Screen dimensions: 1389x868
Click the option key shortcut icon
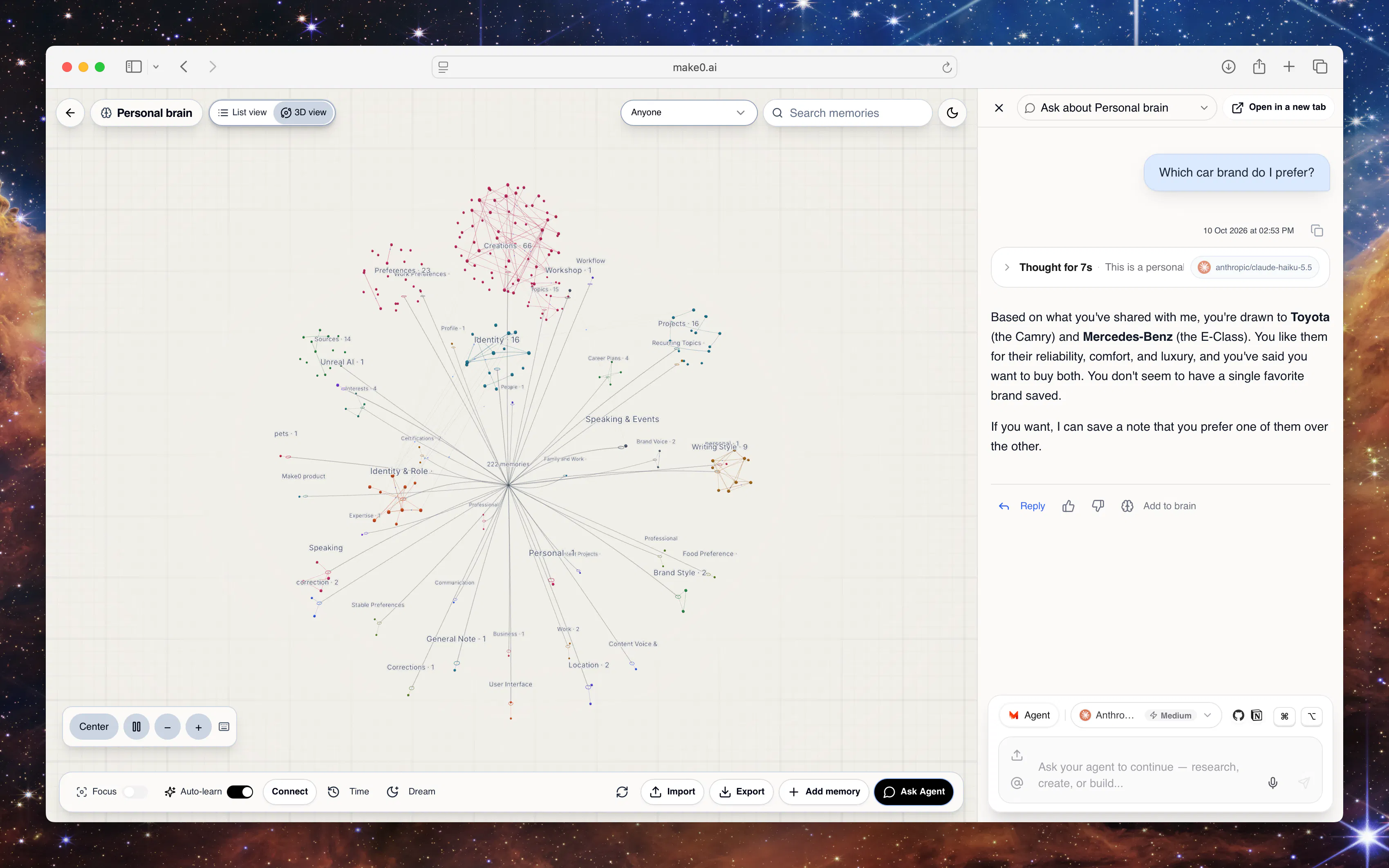1311,716
